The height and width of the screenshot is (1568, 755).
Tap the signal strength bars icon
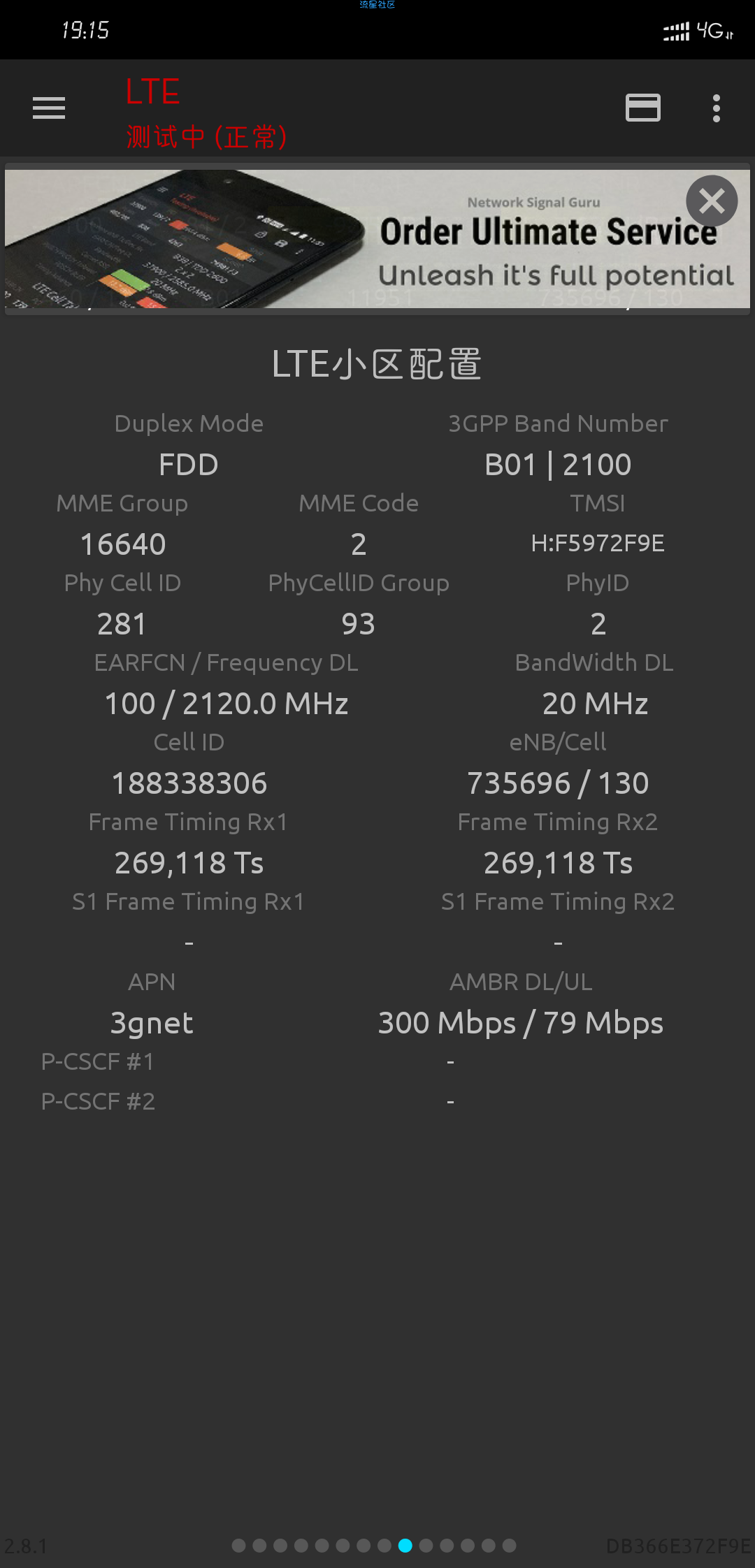[676, 31]
